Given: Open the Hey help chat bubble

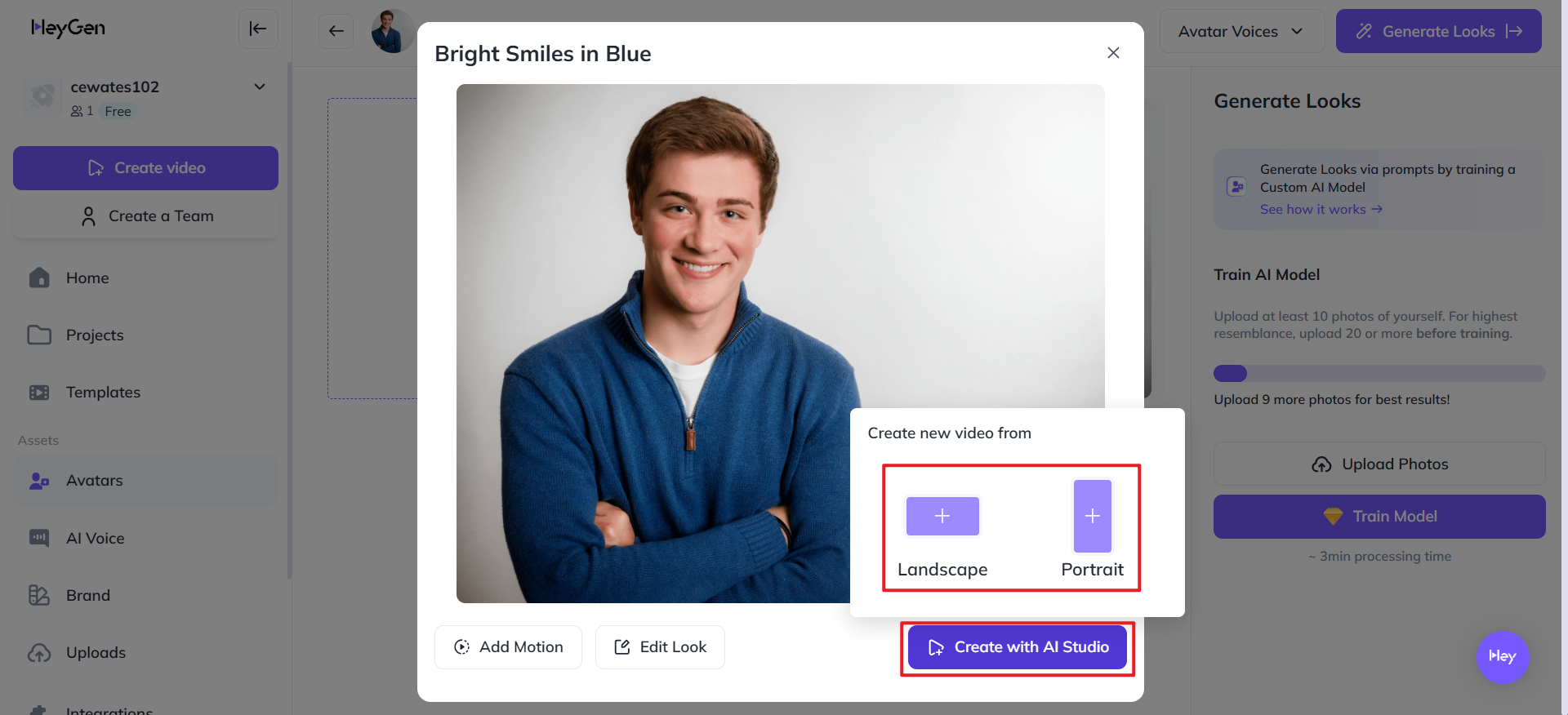Looking at the screenshot, I should pyautogui.click(x=1502, y=657).
